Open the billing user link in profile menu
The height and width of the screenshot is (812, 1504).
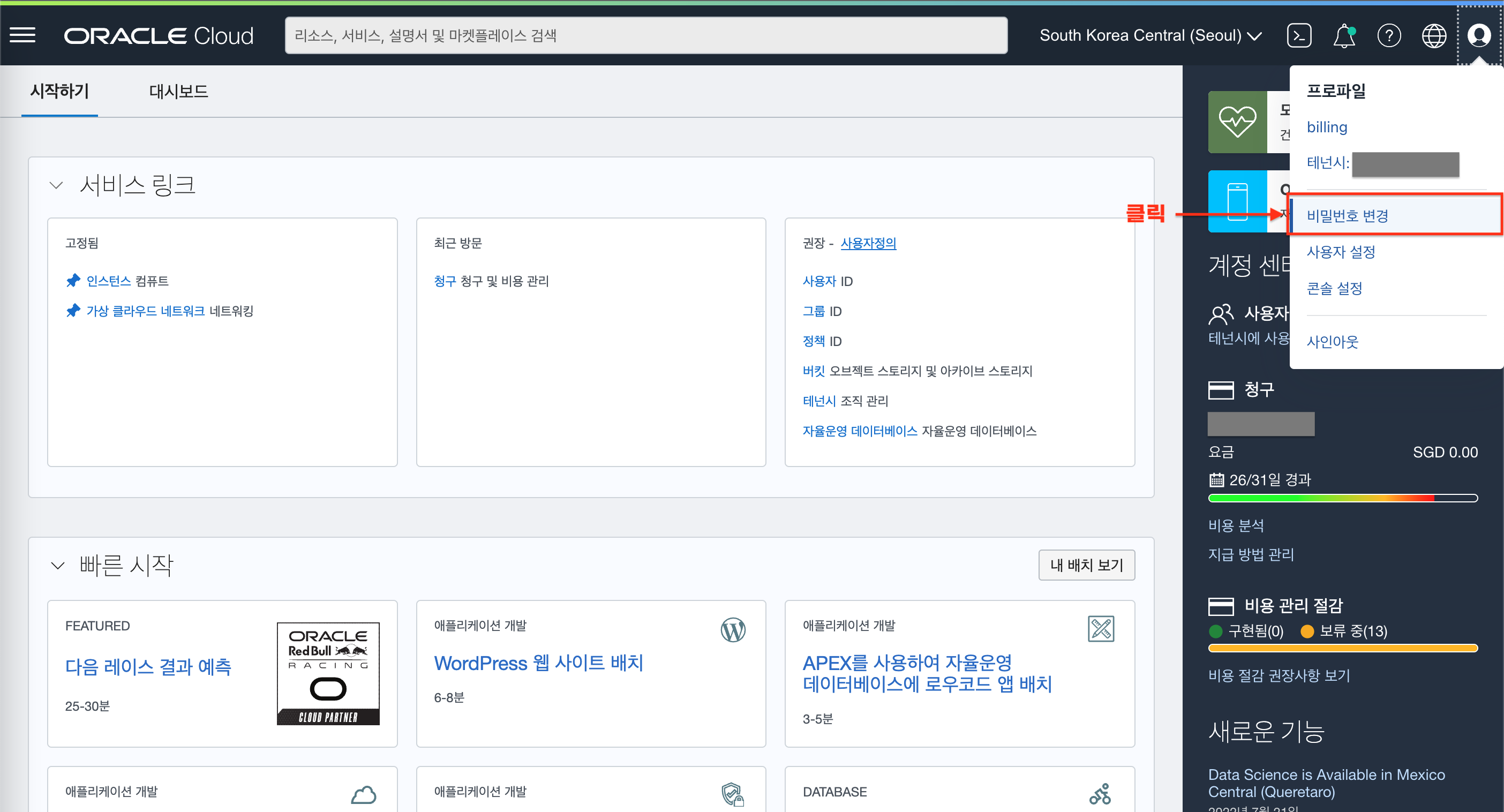(x=1327, y=127)
